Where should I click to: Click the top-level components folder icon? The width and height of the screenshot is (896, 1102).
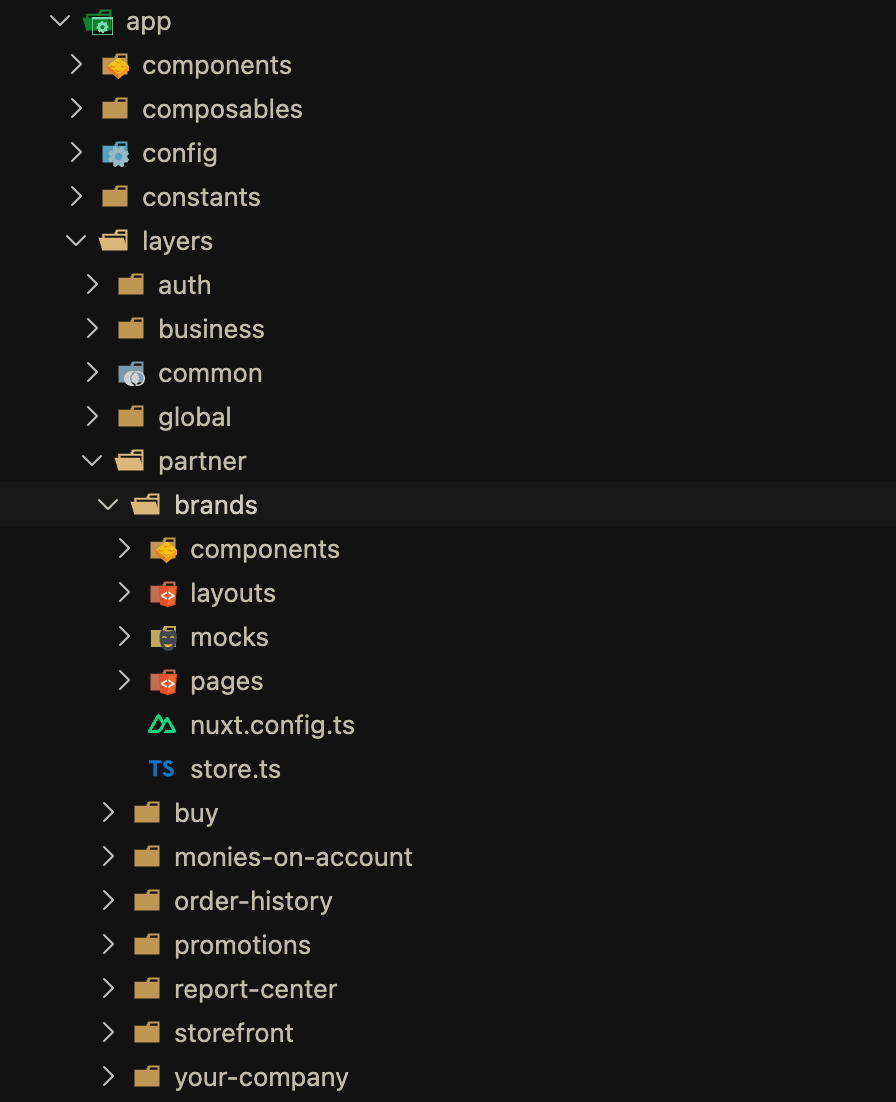tap(115, 65)
